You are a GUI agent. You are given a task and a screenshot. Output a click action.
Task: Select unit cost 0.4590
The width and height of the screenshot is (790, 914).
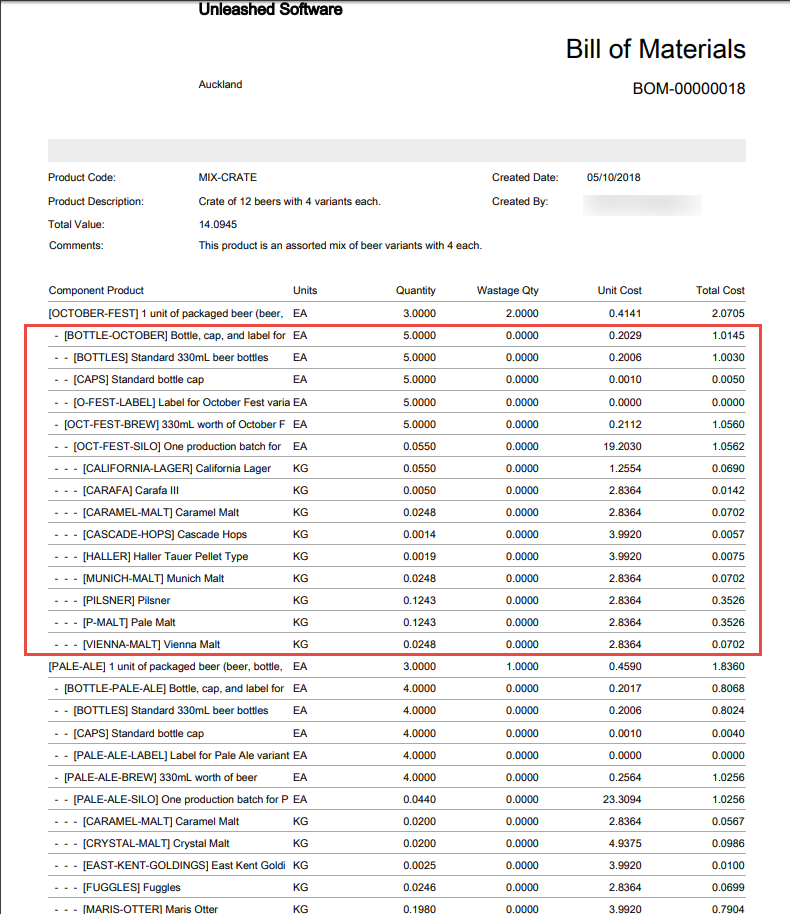(625, 666)
